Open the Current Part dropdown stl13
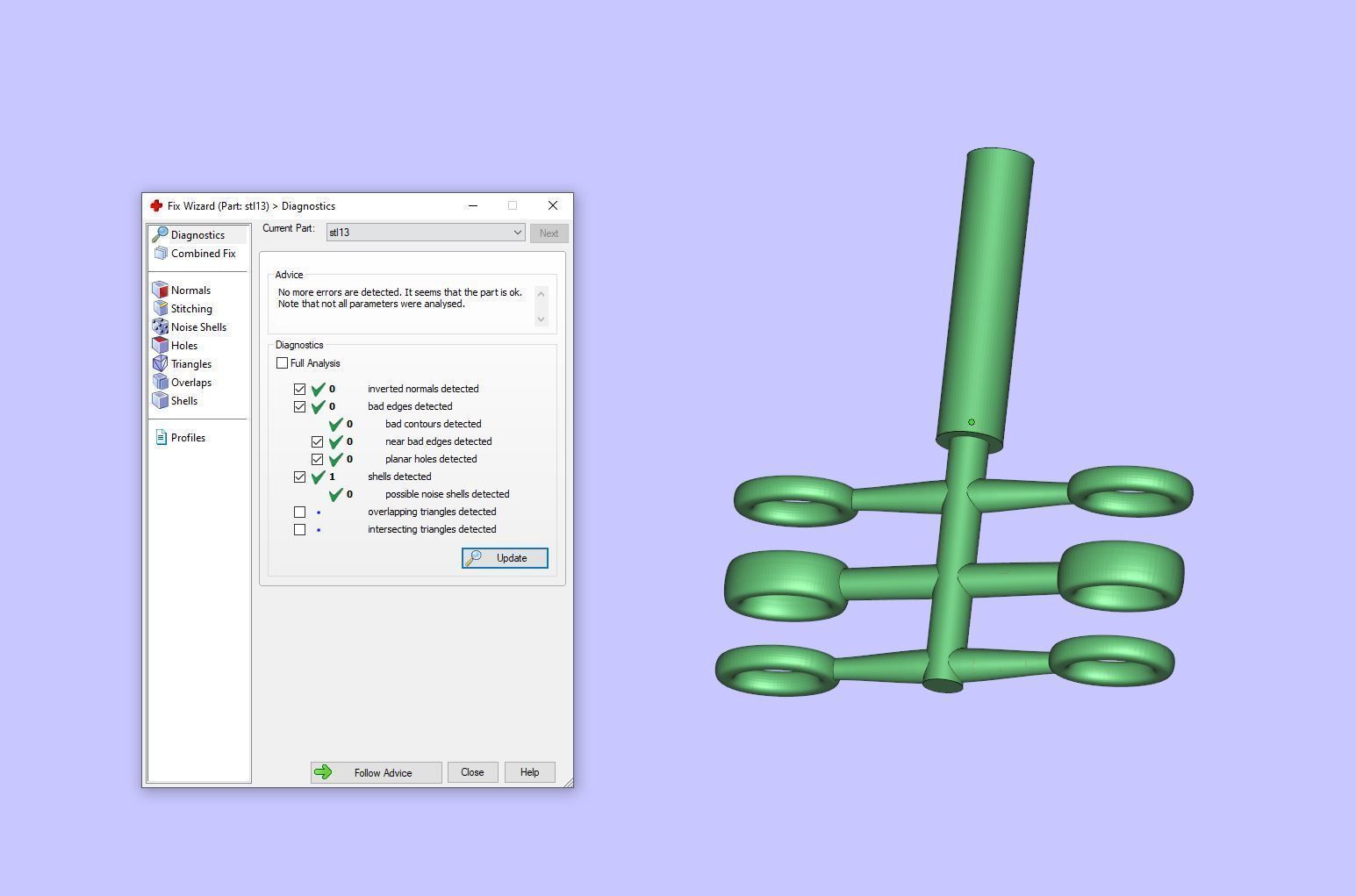The height and width of the screenshot is (896, 1356). [x=426, y=233]
